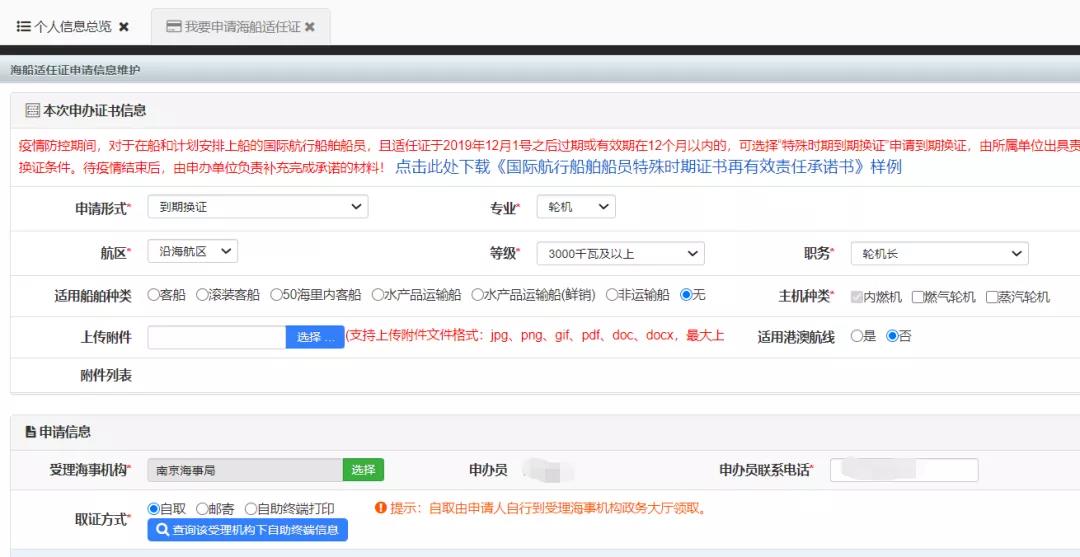Viewport: 1080px width, 557px height.
Task: Open the 等级 dropdown
Action: tap(620, 254)
